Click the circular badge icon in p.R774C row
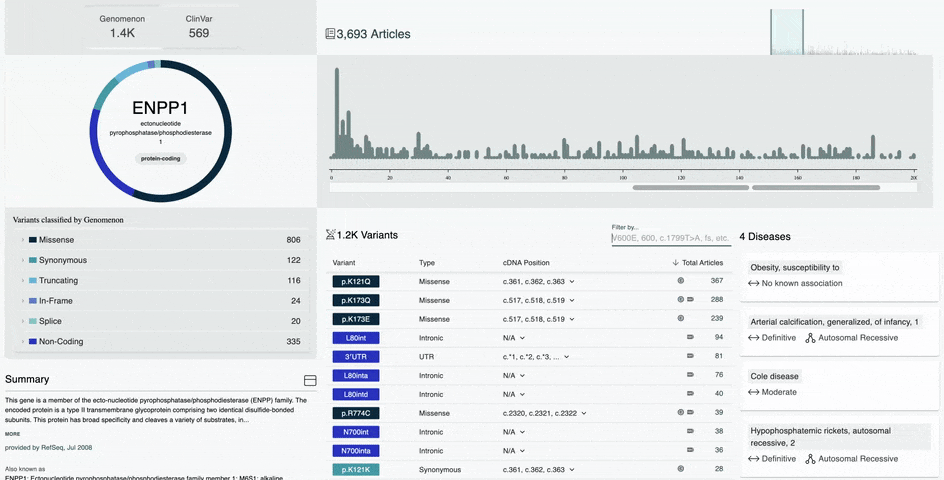944x480 pixels. click(681, 413)
